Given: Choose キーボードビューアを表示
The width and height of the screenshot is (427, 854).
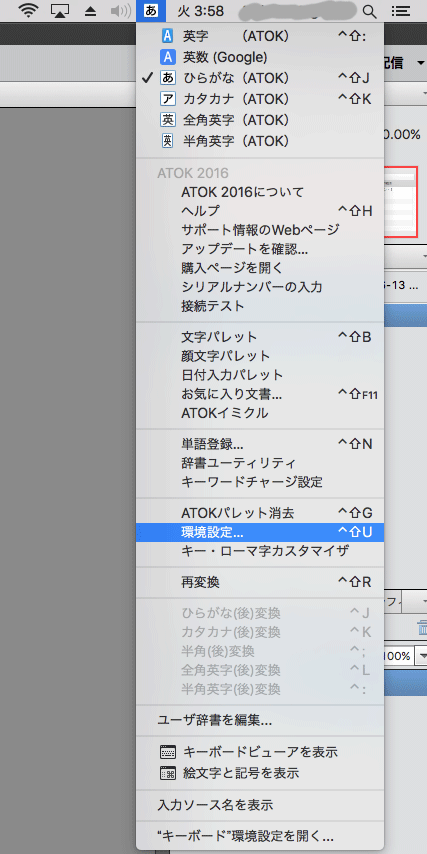Looking at the screenshot, I should [260, 752].
